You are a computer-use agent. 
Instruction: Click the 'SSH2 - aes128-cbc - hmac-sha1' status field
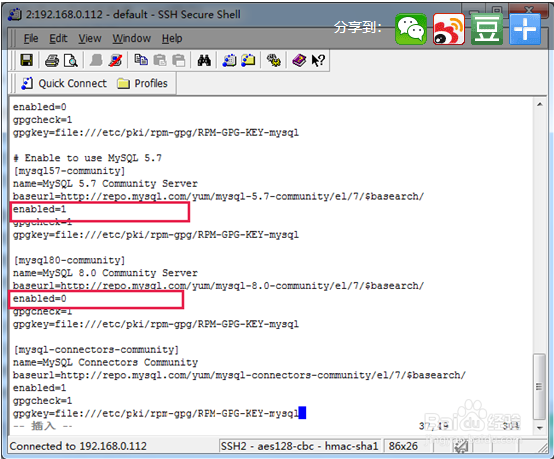pos(299,446)
